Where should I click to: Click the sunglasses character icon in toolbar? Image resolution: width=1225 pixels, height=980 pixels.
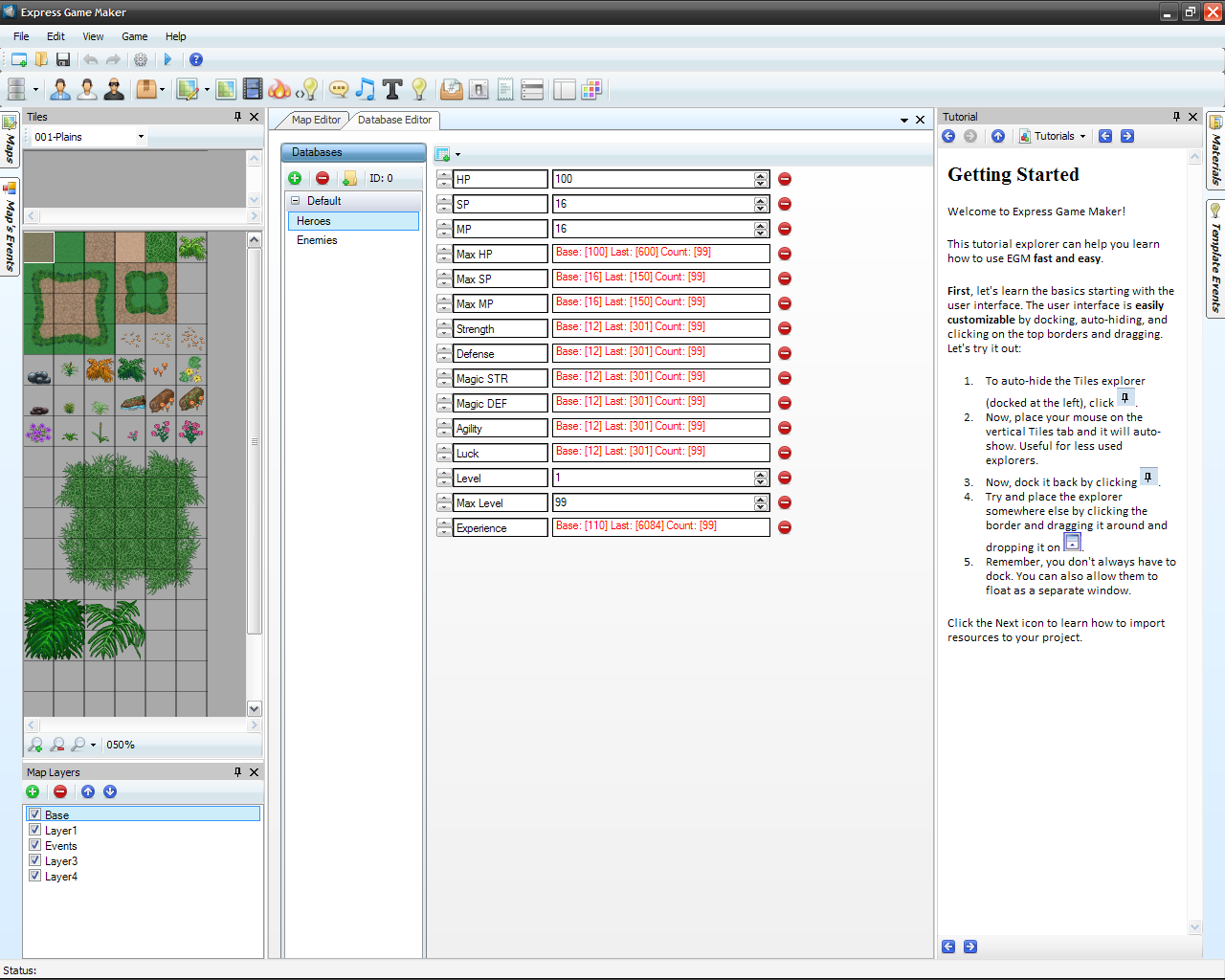point(115,89)
